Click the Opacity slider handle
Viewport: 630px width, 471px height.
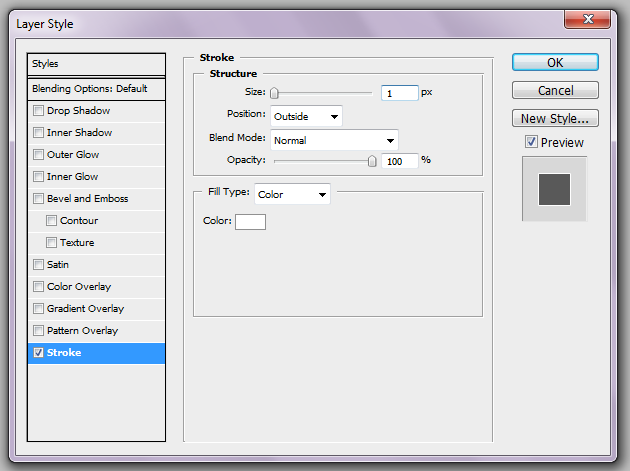coord(373,160)
